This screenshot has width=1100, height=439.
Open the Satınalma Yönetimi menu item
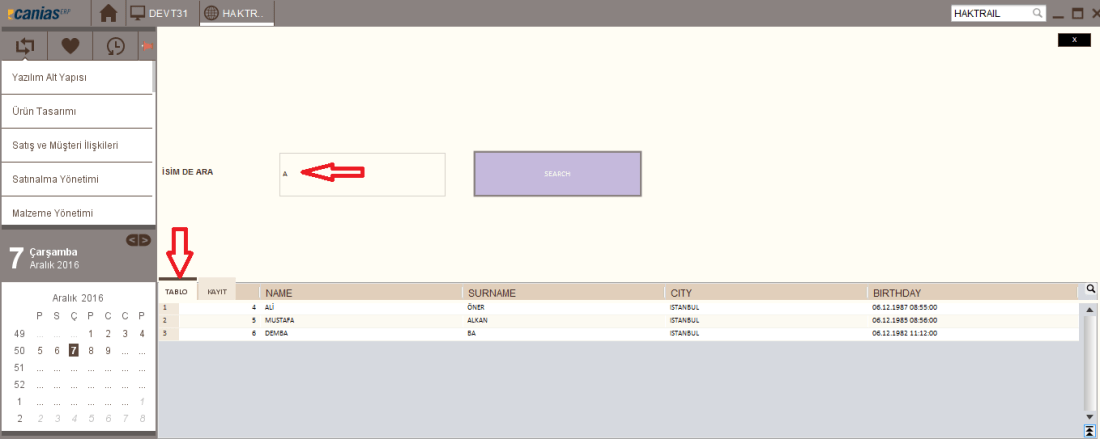(76, 179)
